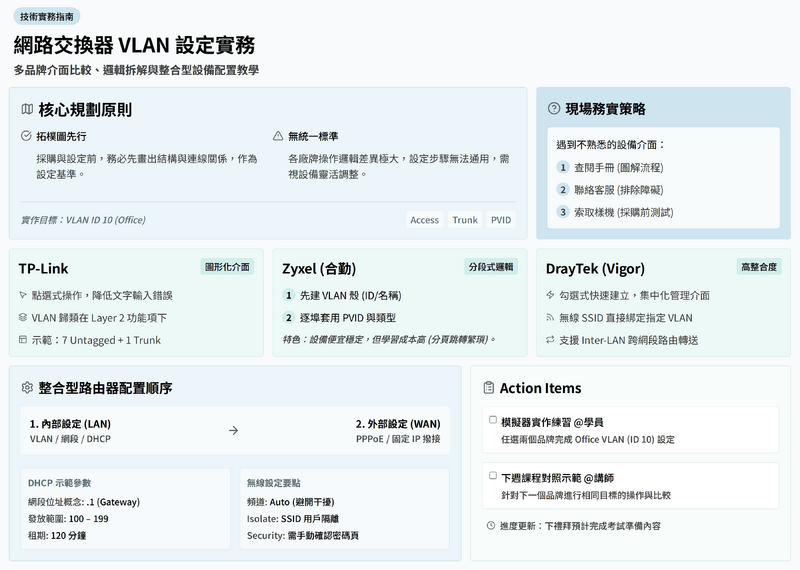Click the question mark icon beside 現場務實策略
Viewport: 800px width, 570px height.
tap(554, 109)
